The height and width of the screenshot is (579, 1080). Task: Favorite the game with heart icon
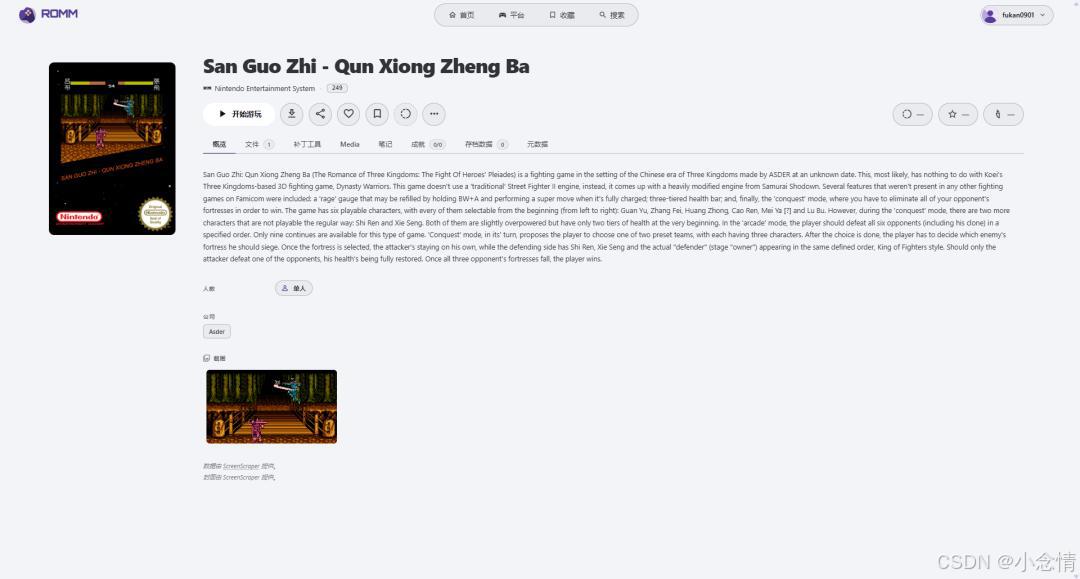pyautogui.click(x=349, y=114)
